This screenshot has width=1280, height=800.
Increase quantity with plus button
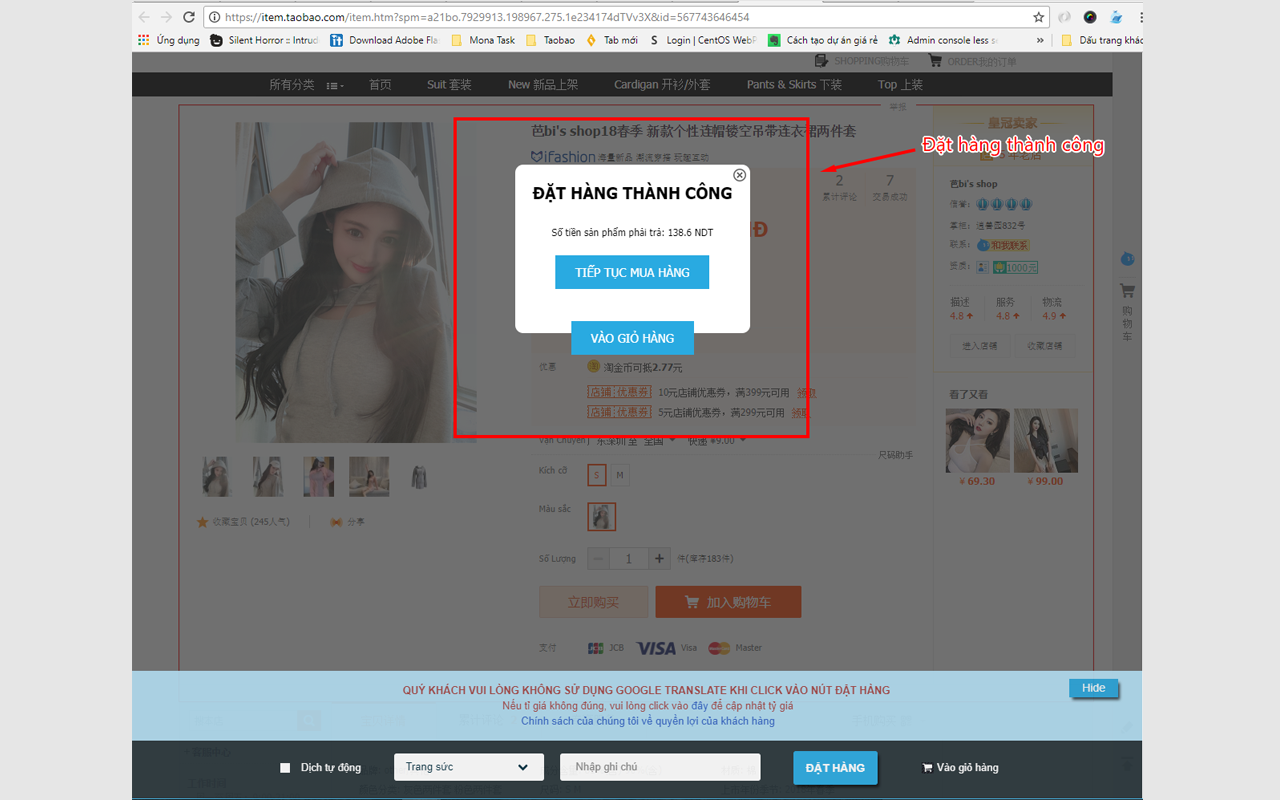(659, 558)
